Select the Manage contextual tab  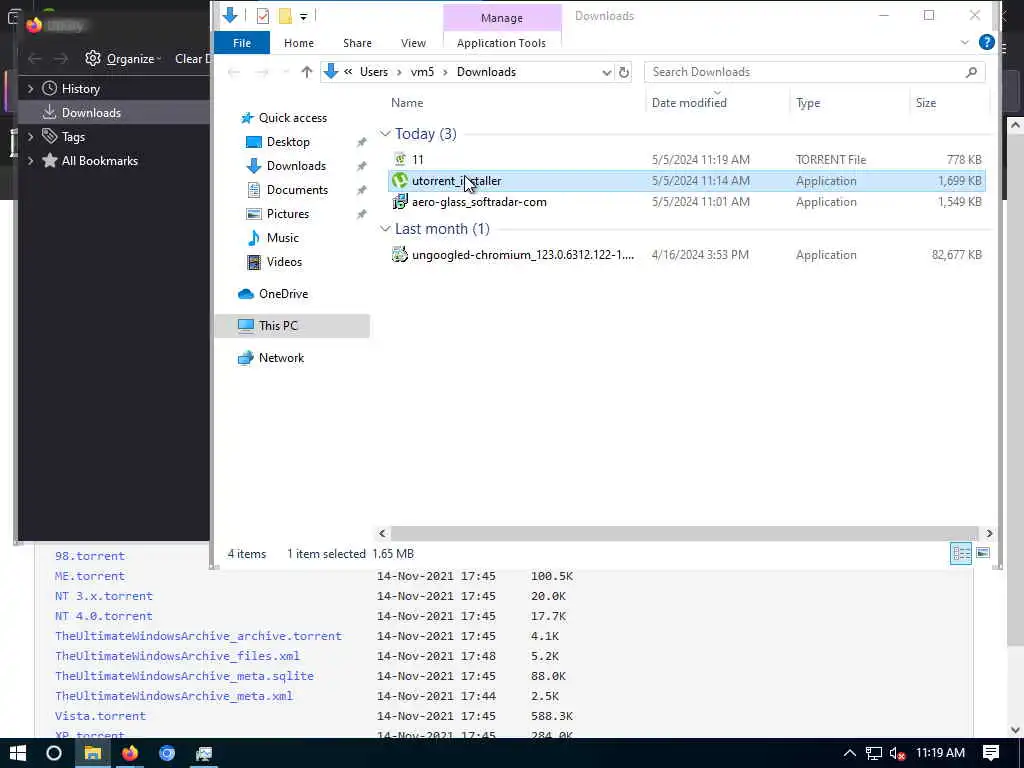tap(502, 18)
